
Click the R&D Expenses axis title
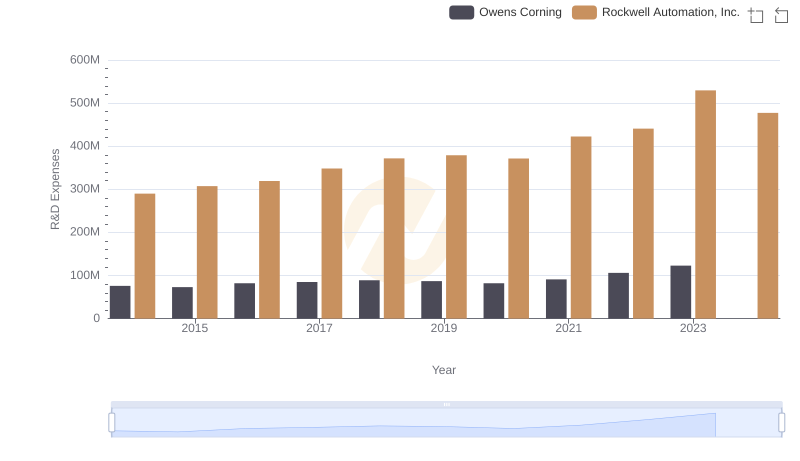[x=55, y=189]
